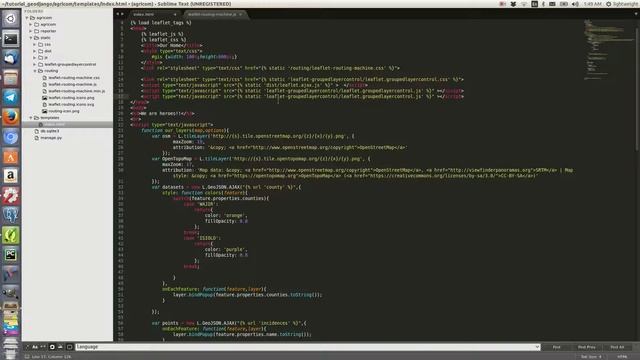Click the Bluetooth indicator in top panel

[x=543, y=4]
